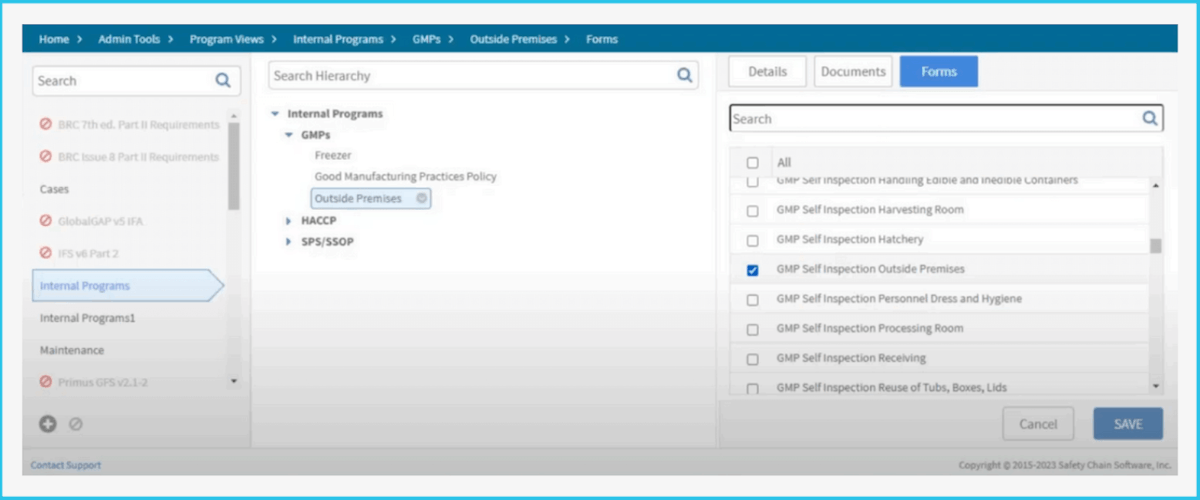Check GMP Self Inspection Handling Edible Containers
The height and width of the screenshot is (500, 1200).
pyautogui.click(x=753, y=182)
